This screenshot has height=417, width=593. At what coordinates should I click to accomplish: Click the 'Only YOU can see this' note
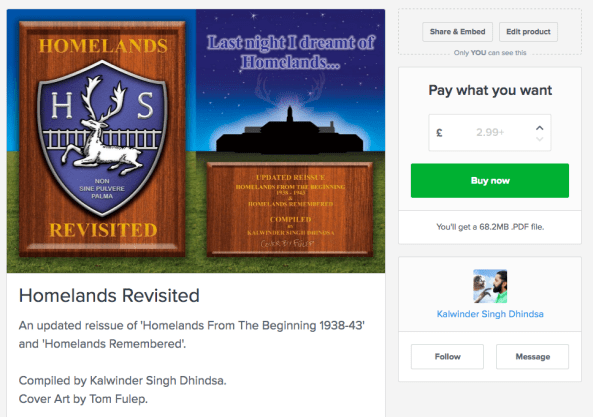pos(490,53)
